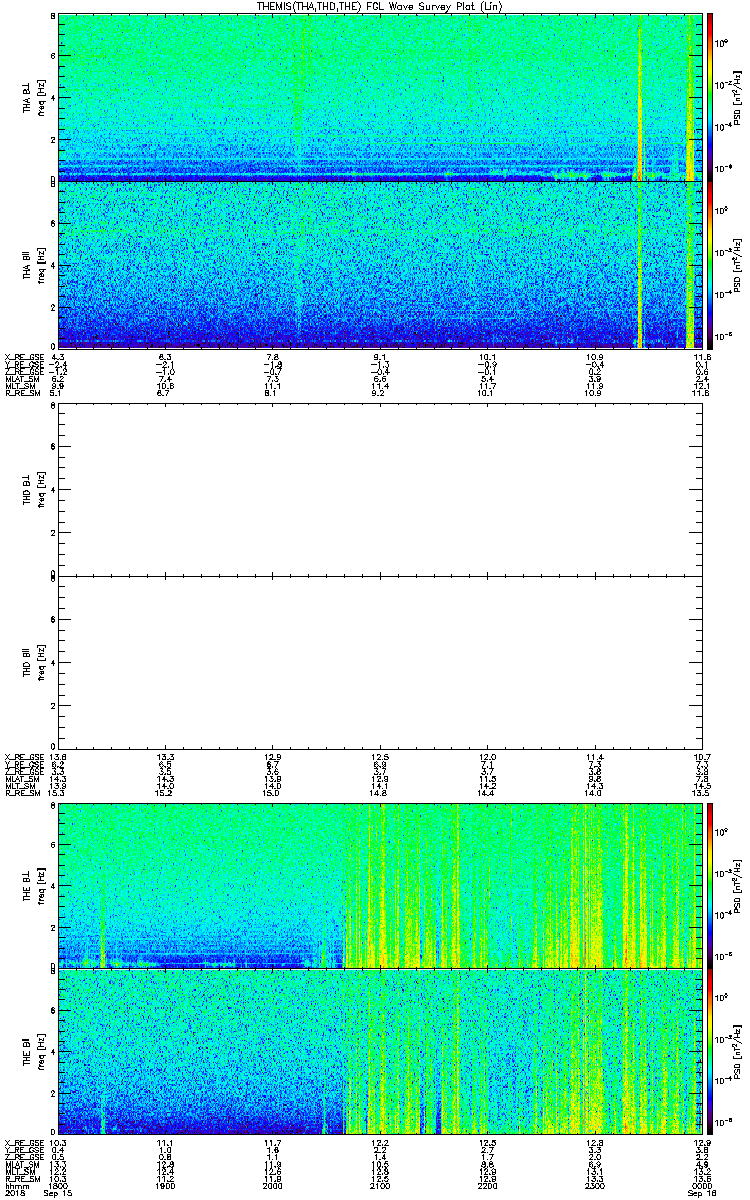
Task: Click the value 15.3 in THD R_RE_SM row
Action: click(x=58, y=793)
